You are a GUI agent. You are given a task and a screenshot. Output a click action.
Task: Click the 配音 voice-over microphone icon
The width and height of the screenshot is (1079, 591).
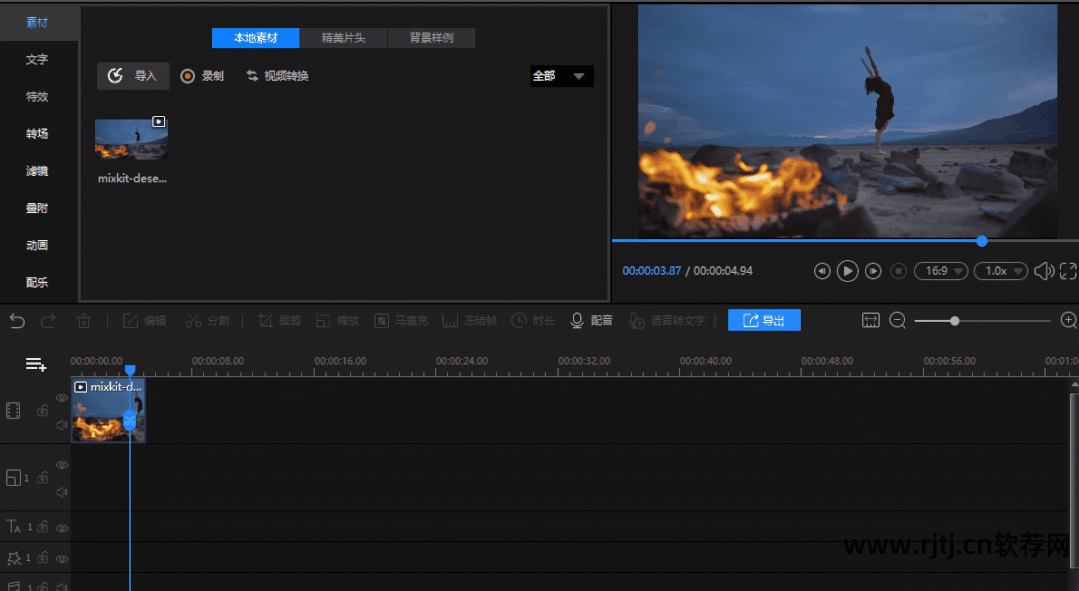[x=577, y=321]
